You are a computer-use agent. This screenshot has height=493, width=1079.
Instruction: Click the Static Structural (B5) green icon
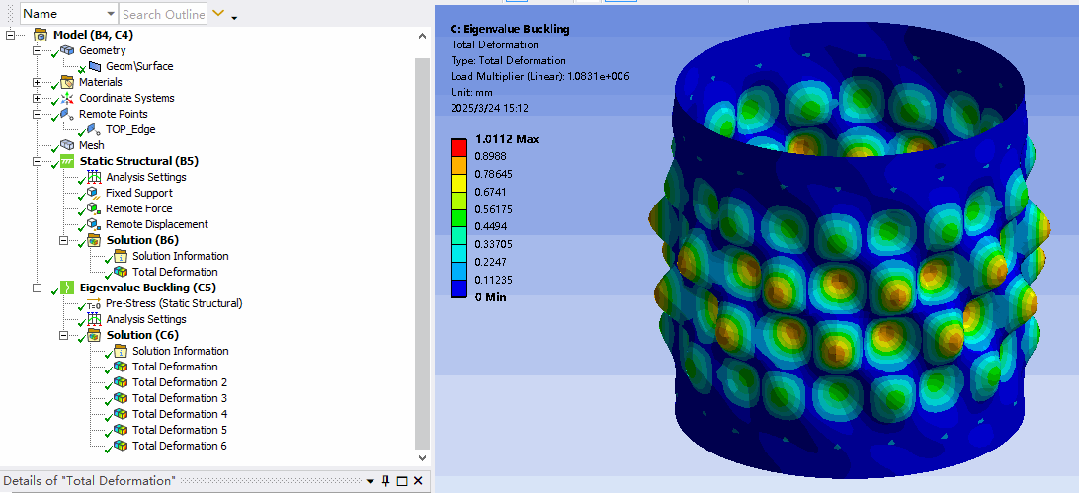[67, 161]
